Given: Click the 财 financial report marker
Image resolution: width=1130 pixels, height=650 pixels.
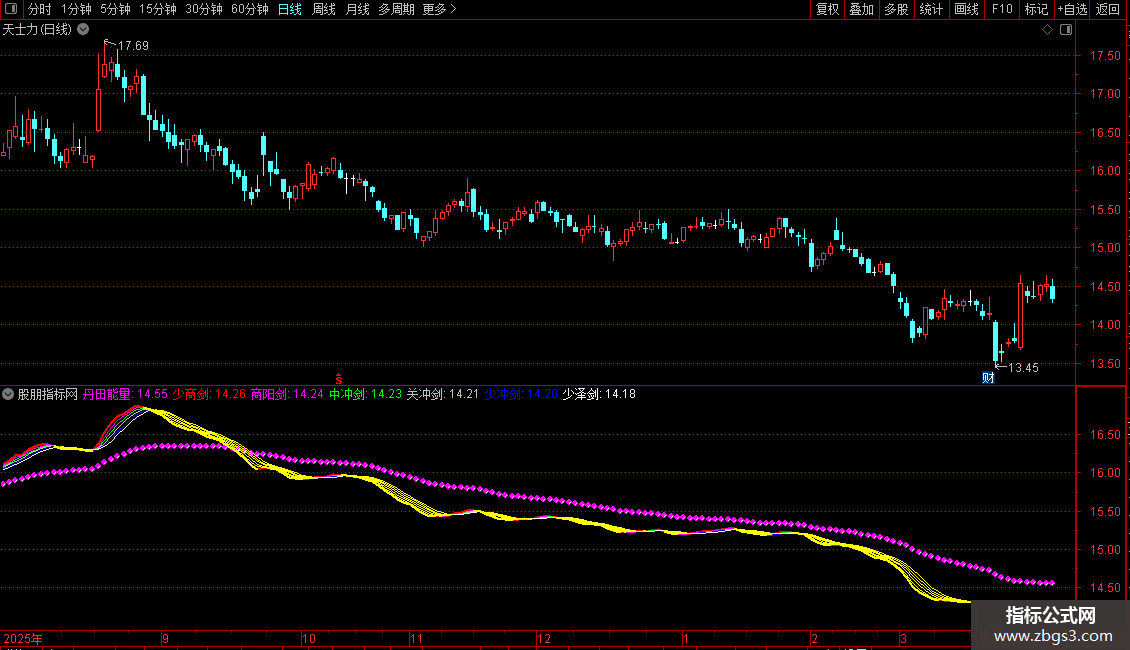Looking at the screenshot, I should click(988, 377).
